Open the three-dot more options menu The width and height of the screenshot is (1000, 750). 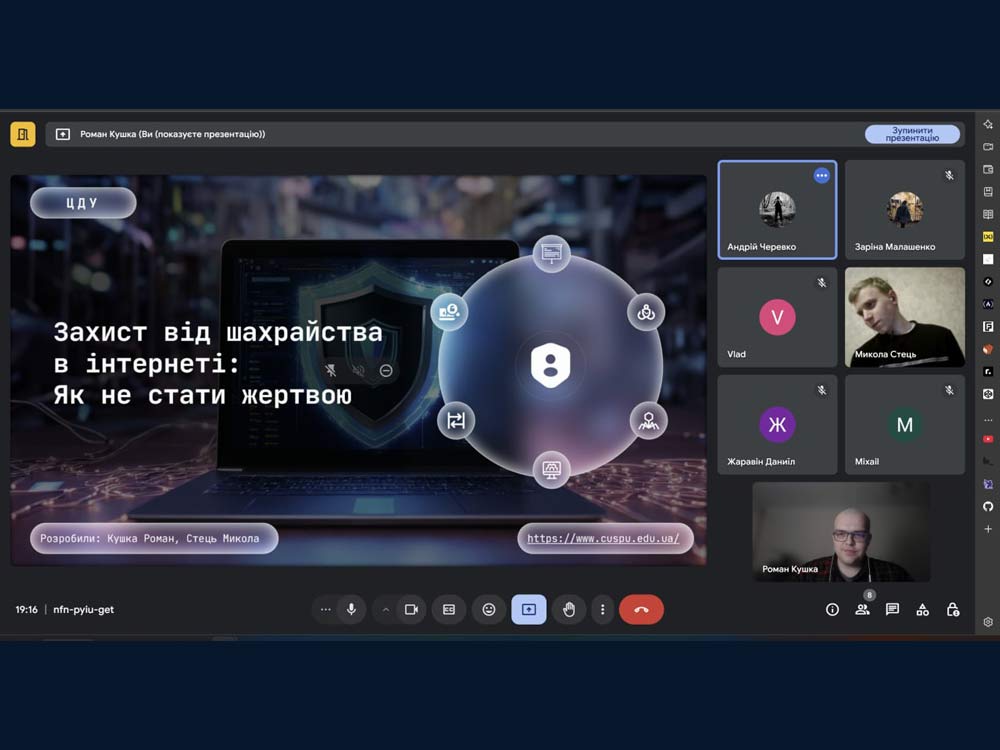pos(602,609)
